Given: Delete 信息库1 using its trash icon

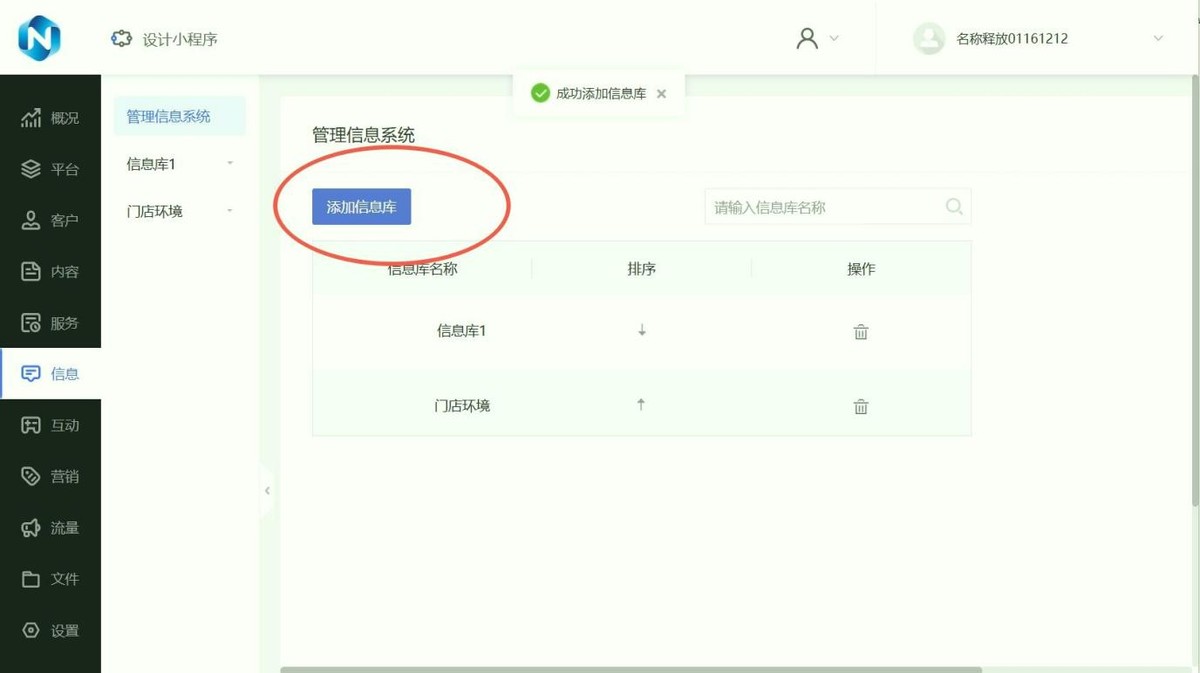Looking at the screenshot, I should tap(861, 331).
